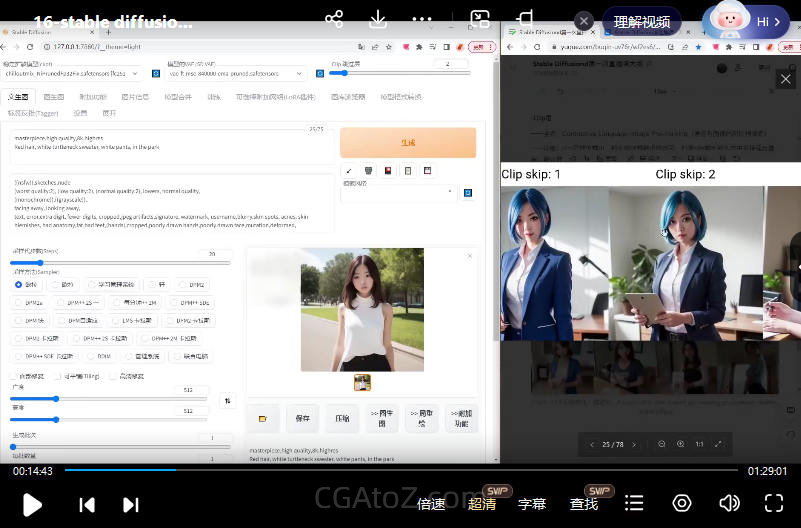The width and height of the screenshot is (801, 528).
Task: Download the video using top download icon
Action: (x=379, y=20)
